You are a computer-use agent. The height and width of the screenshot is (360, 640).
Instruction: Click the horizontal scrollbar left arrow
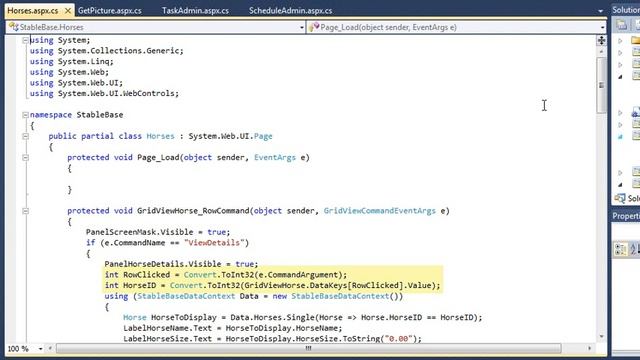[x=50, y=349]
